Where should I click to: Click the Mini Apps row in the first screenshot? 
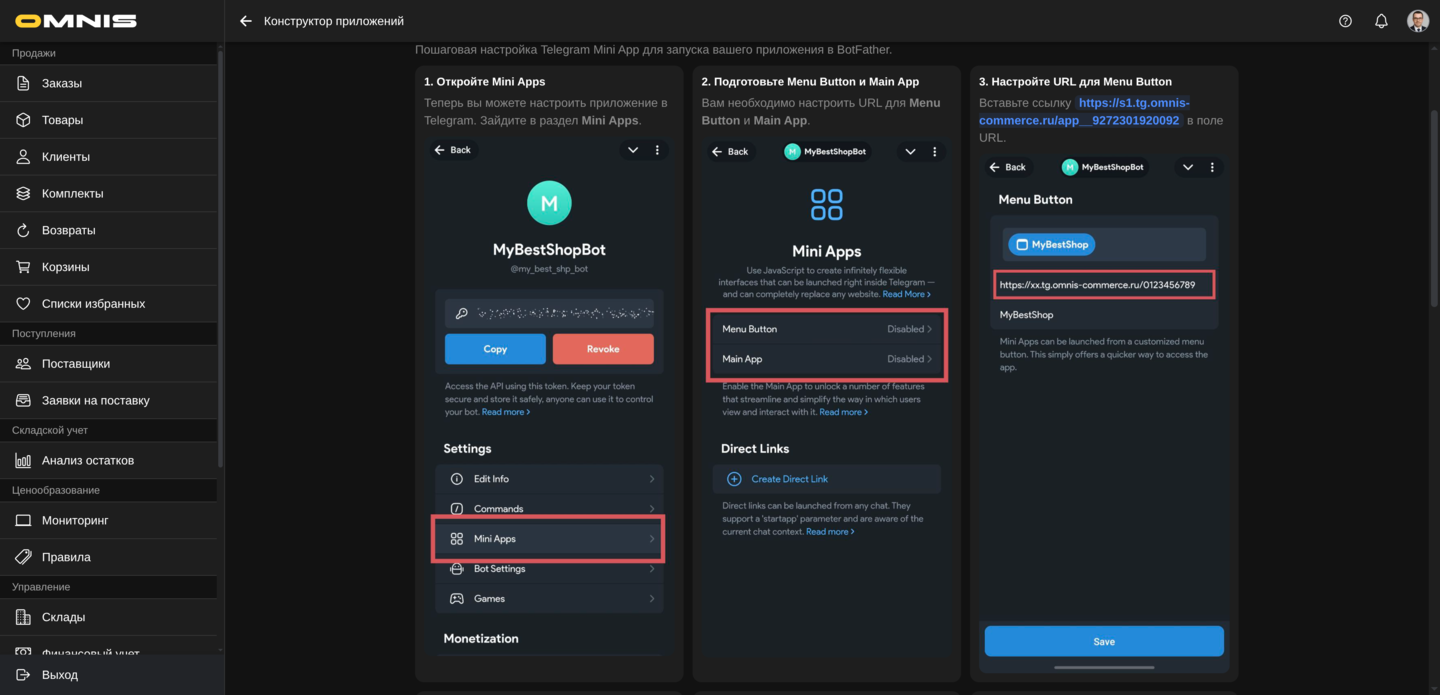click(x=548, y=539)
